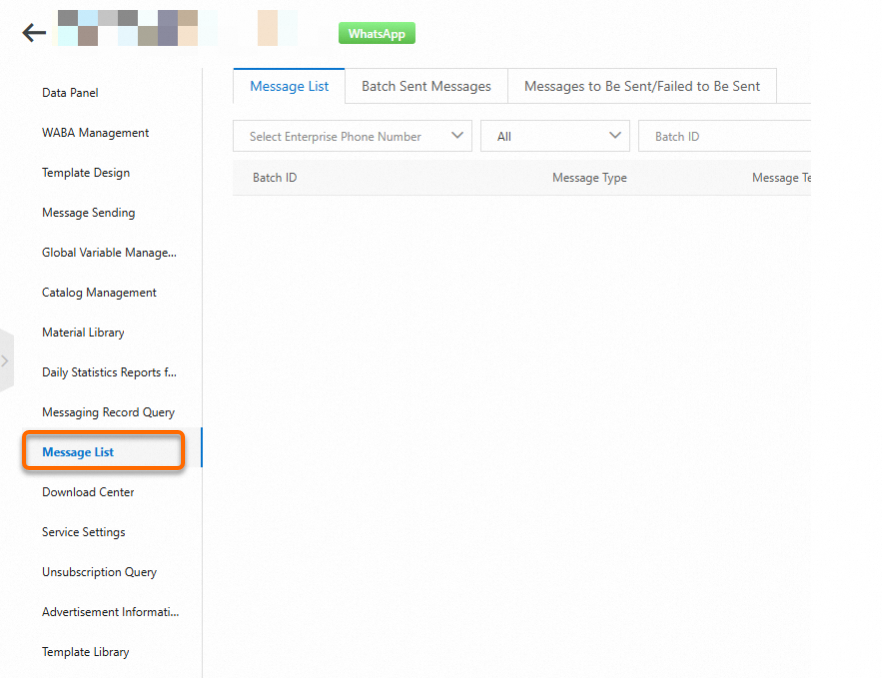Switch to the Message List tab
This screenshot has width=882, height=678.
click(x=289, y=86)
